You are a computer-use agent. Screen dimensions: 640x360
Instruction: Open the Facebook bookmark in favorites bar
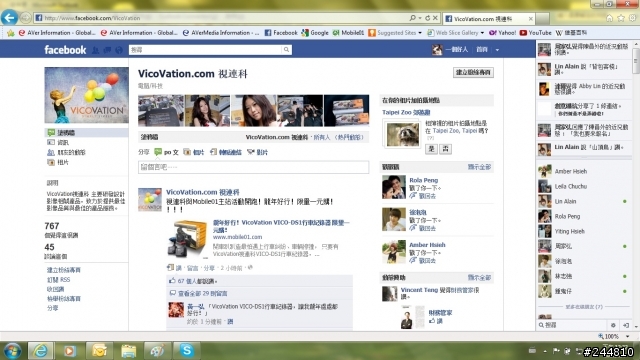pyautogui.click(x=281, y=33)
